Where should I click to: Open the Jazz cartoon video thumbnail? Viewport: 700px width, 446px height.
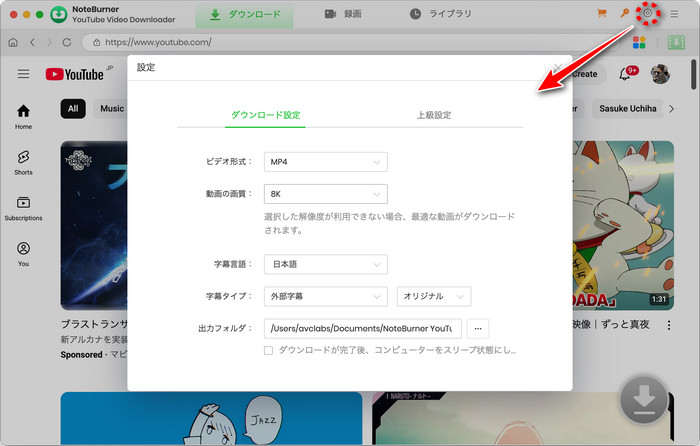(211, 419)
